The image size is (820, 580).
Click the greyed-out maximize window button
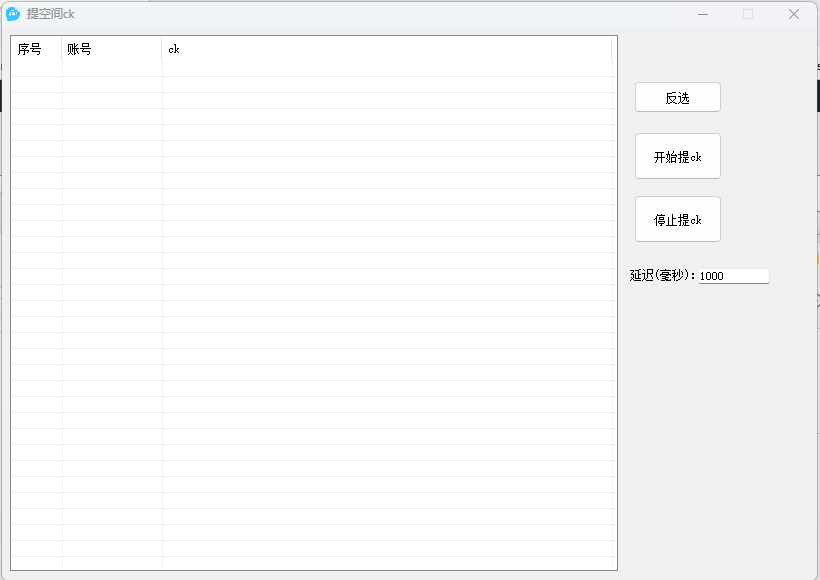pyautogui.click(x=748, y=14)
